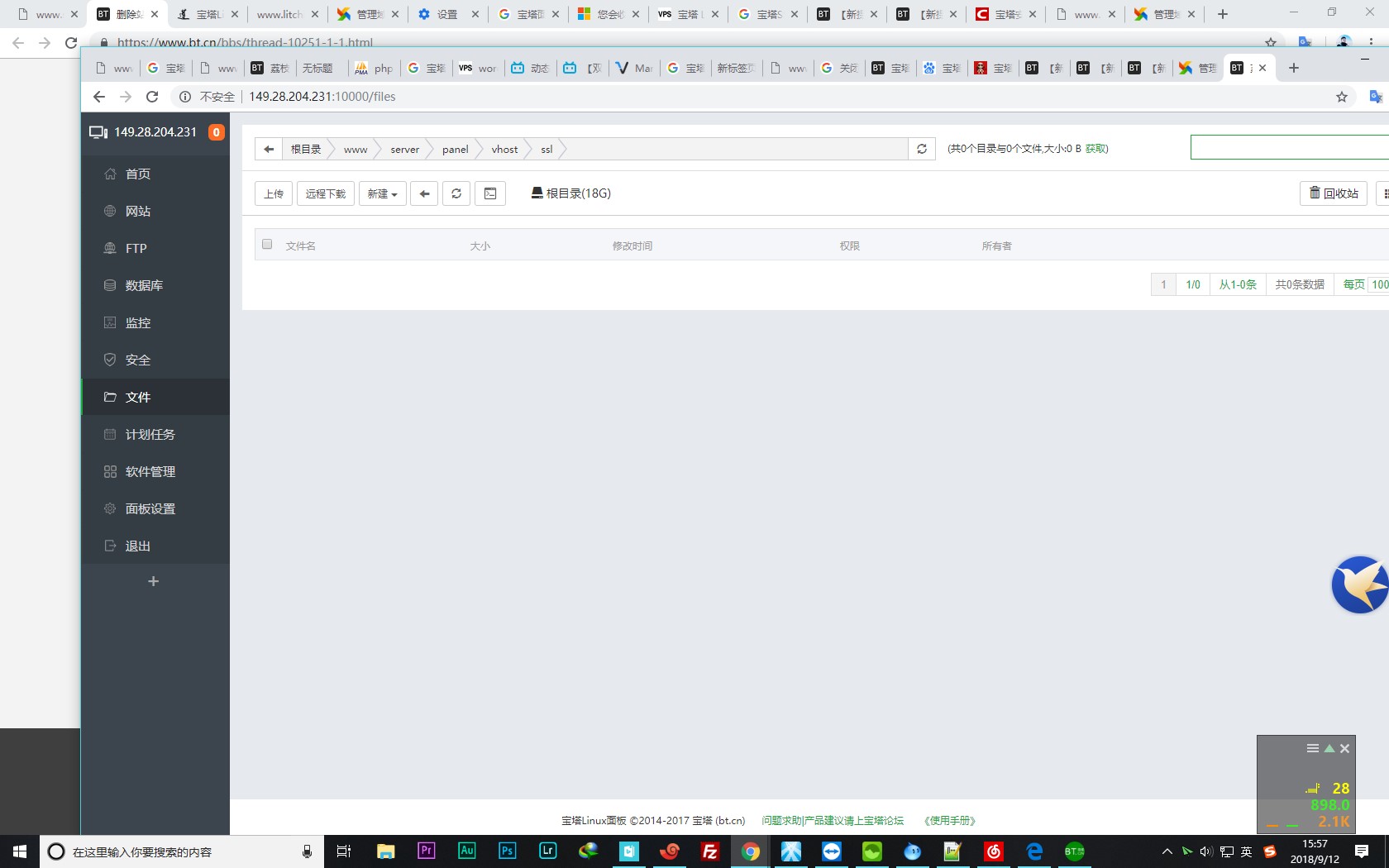
Task: Click the taskbar search box
Action: 182,851
